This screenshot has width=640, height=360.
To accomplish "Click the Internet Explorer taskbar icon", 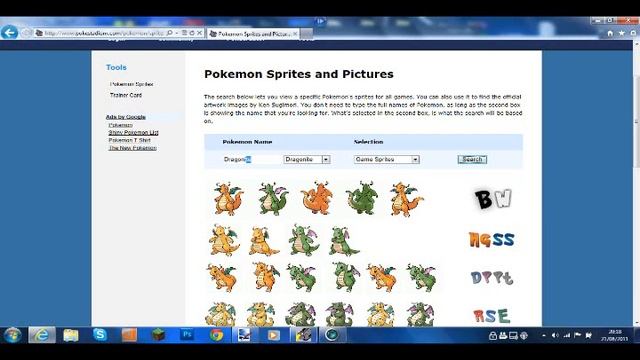I will [x=42, y=335].
